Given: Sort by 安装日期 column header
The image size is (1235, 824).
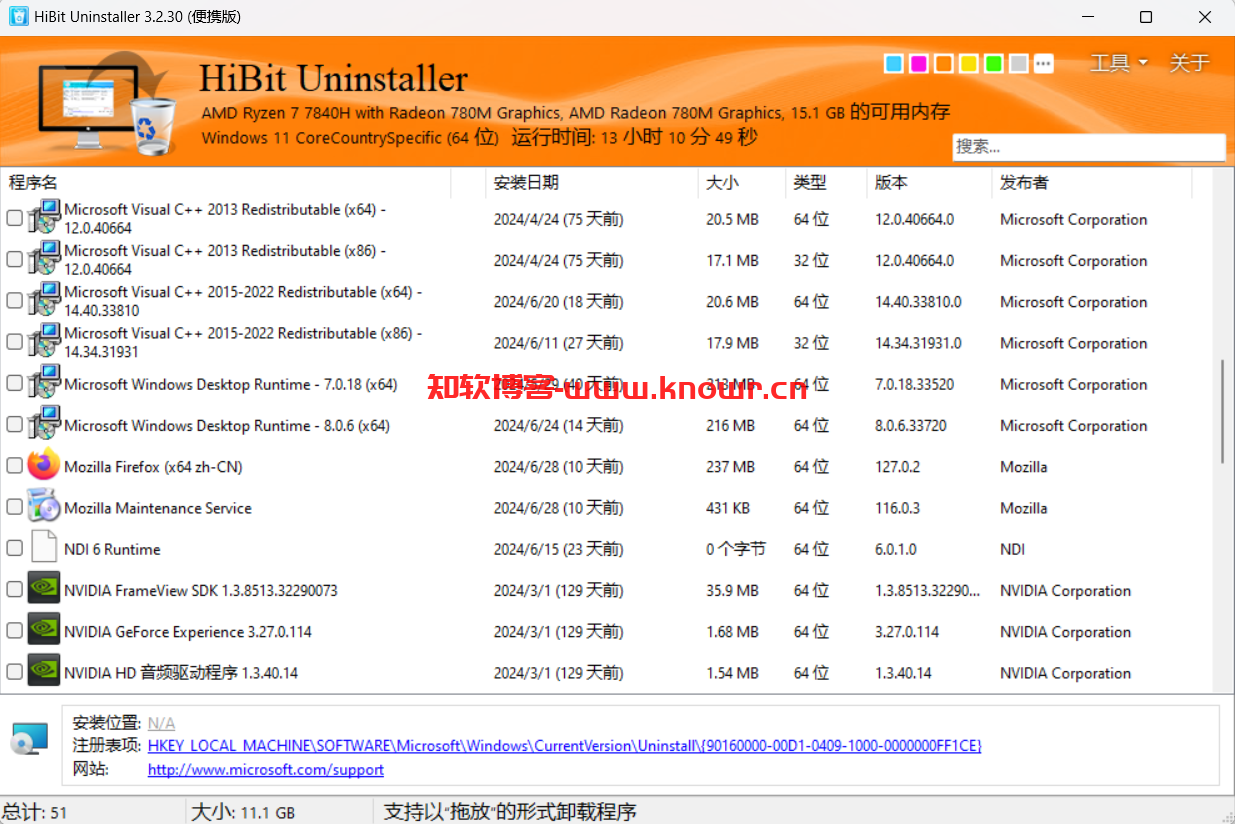Looking at the screenshot, I should pos(592,182).
